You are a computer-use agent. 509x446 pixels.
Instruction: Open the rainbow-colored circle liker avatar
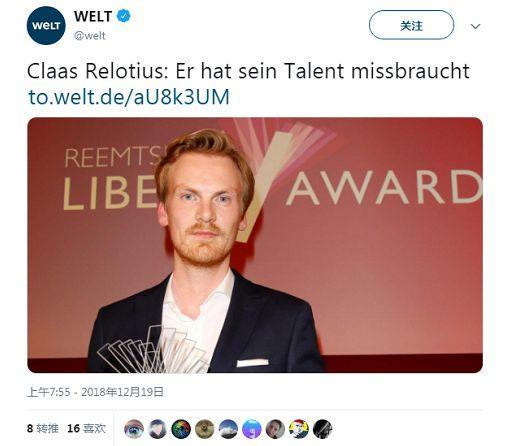(181, 429)
